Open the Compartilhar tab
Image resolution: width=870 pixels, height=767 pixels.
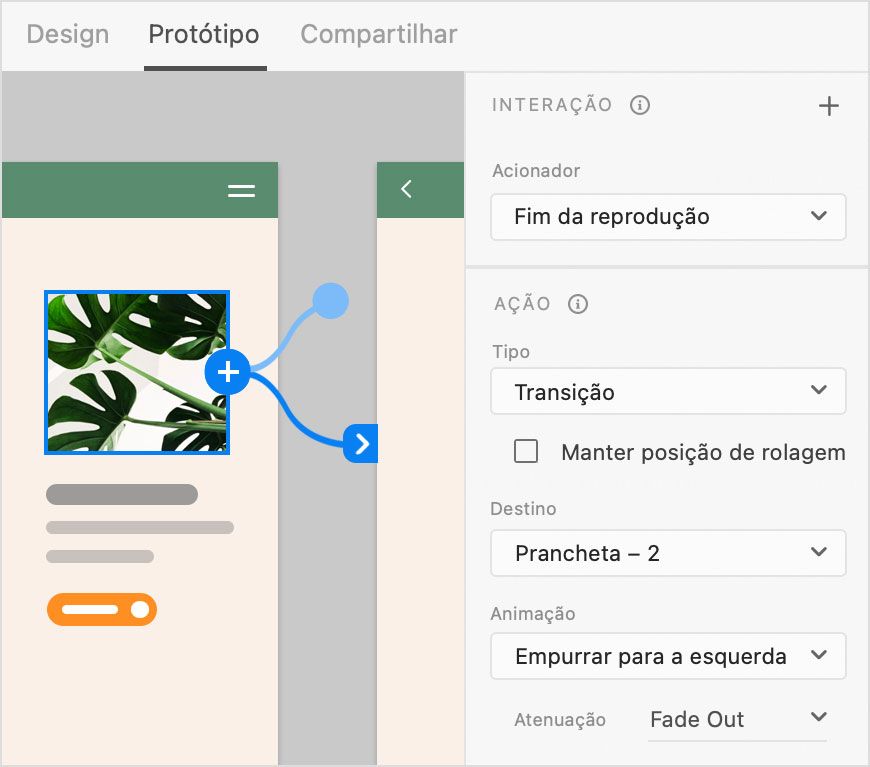pos(378,34)
